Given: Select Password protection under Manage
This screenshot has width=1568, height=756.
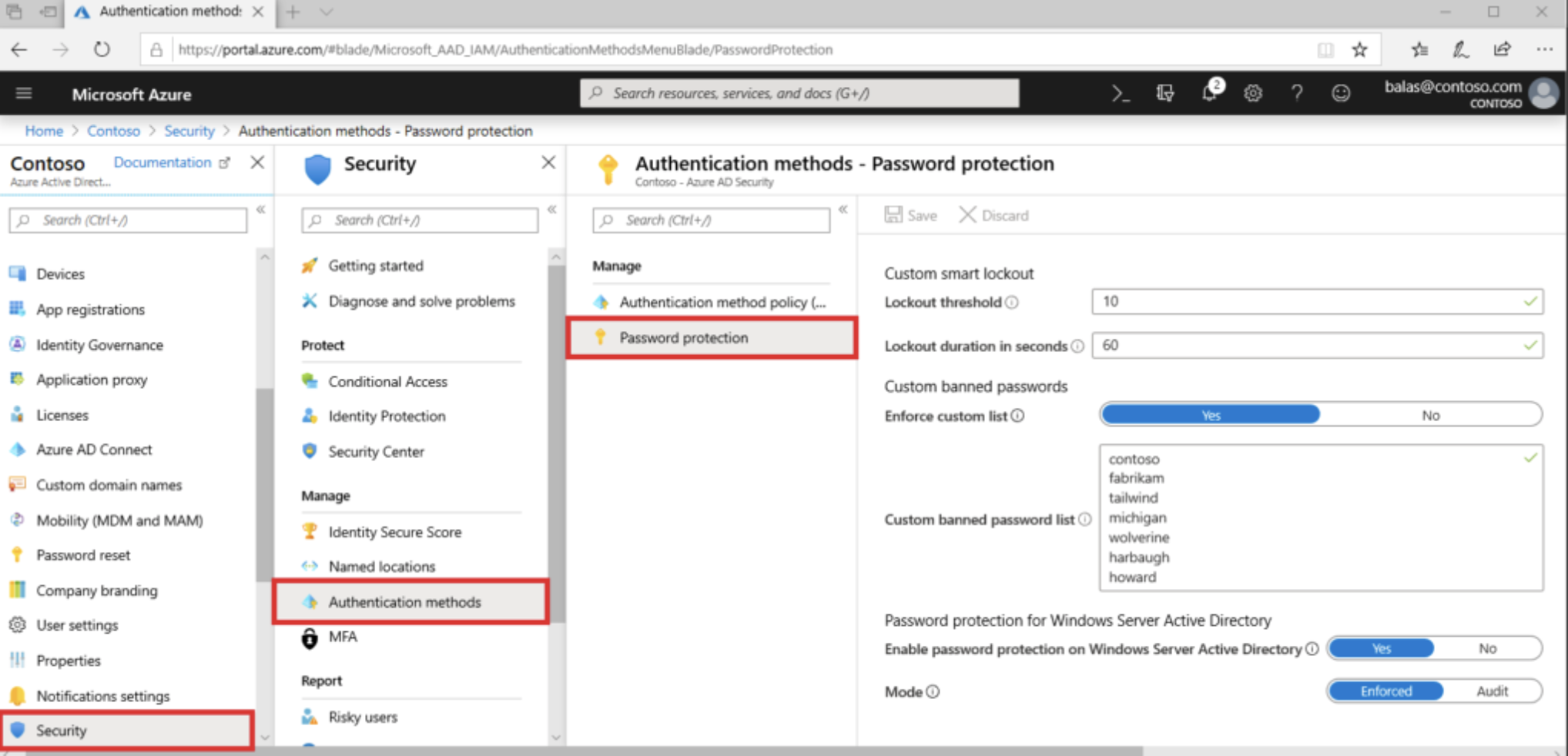Looking at the screenshot, I should pos(682,337).
